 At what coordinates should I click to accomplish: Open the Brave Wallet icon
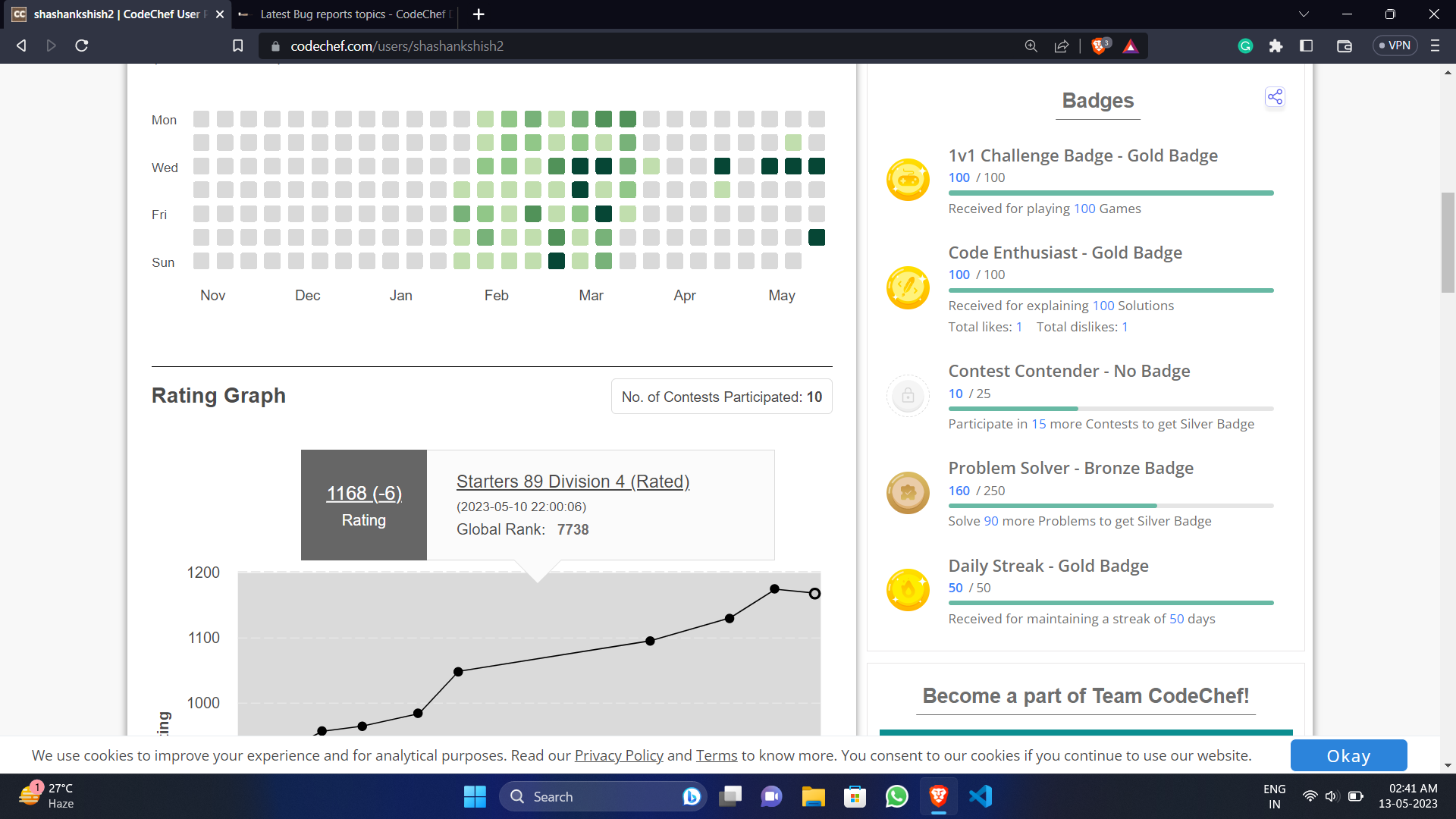(1344, 46)
